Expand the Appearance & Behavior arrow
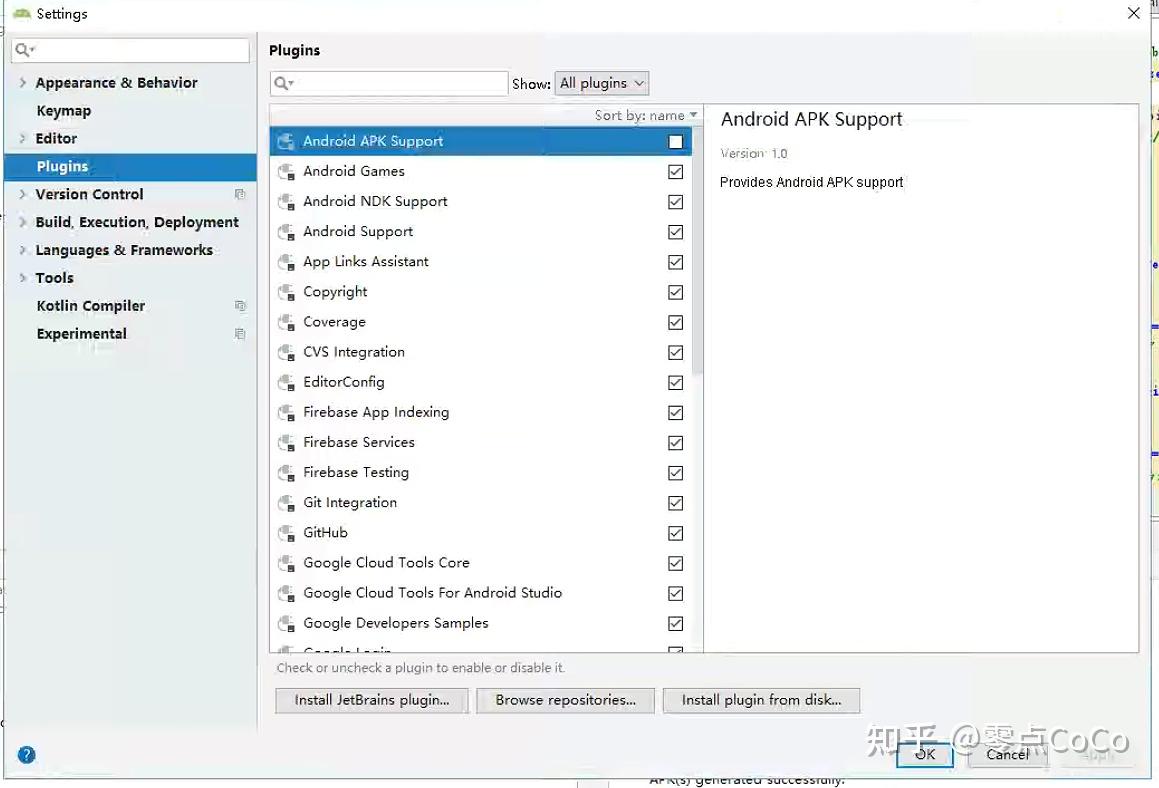 pos(23,83)
